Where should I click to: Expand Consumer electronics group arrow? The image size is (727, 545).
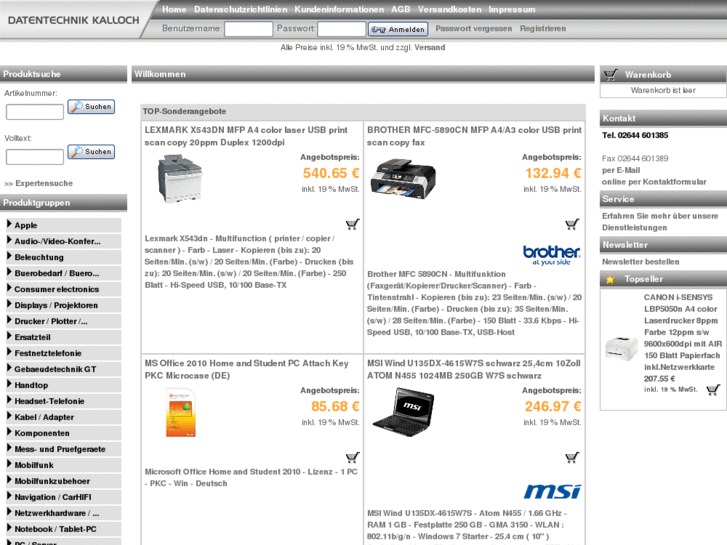coord(9,289)
